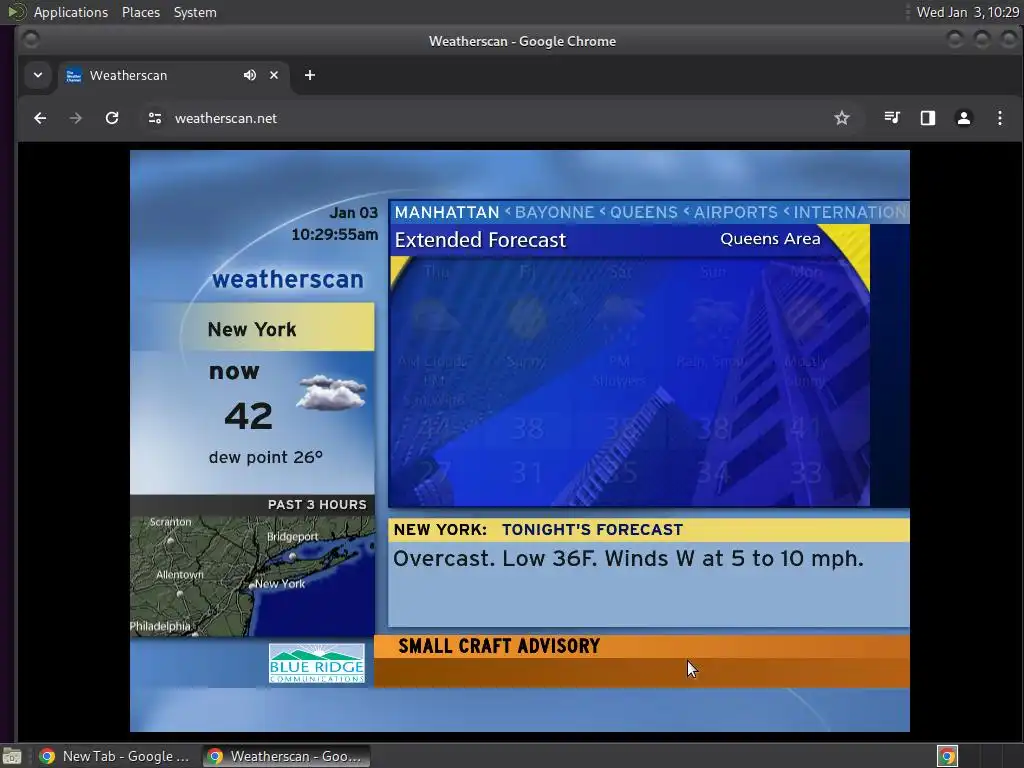Click the Jan 03 date display
This screenshot has height=768, width=1024.
pos(353,213)
